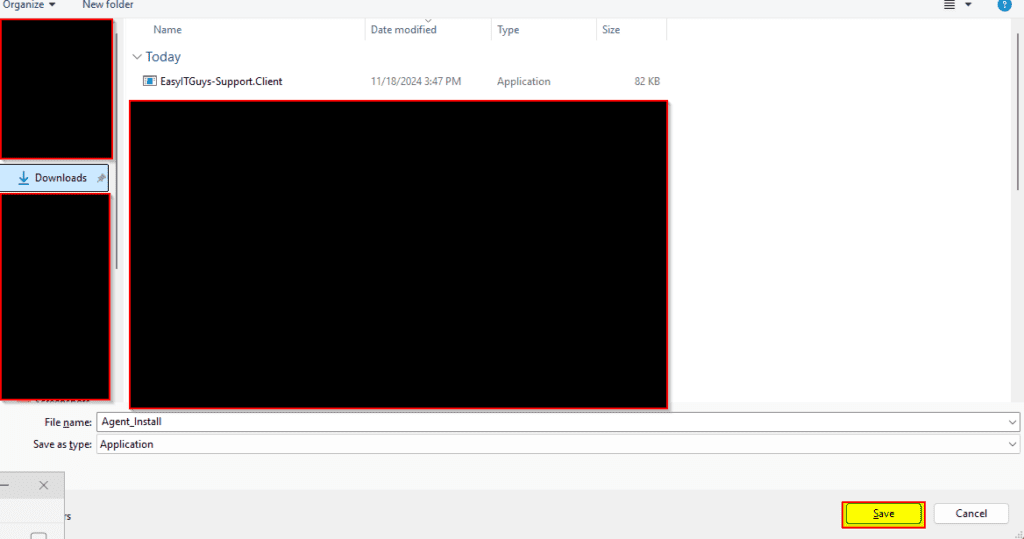The image size is (1024, 539).
Task: Click the Downloads folder arrow icon in sidebar
Action: [23, 178]
